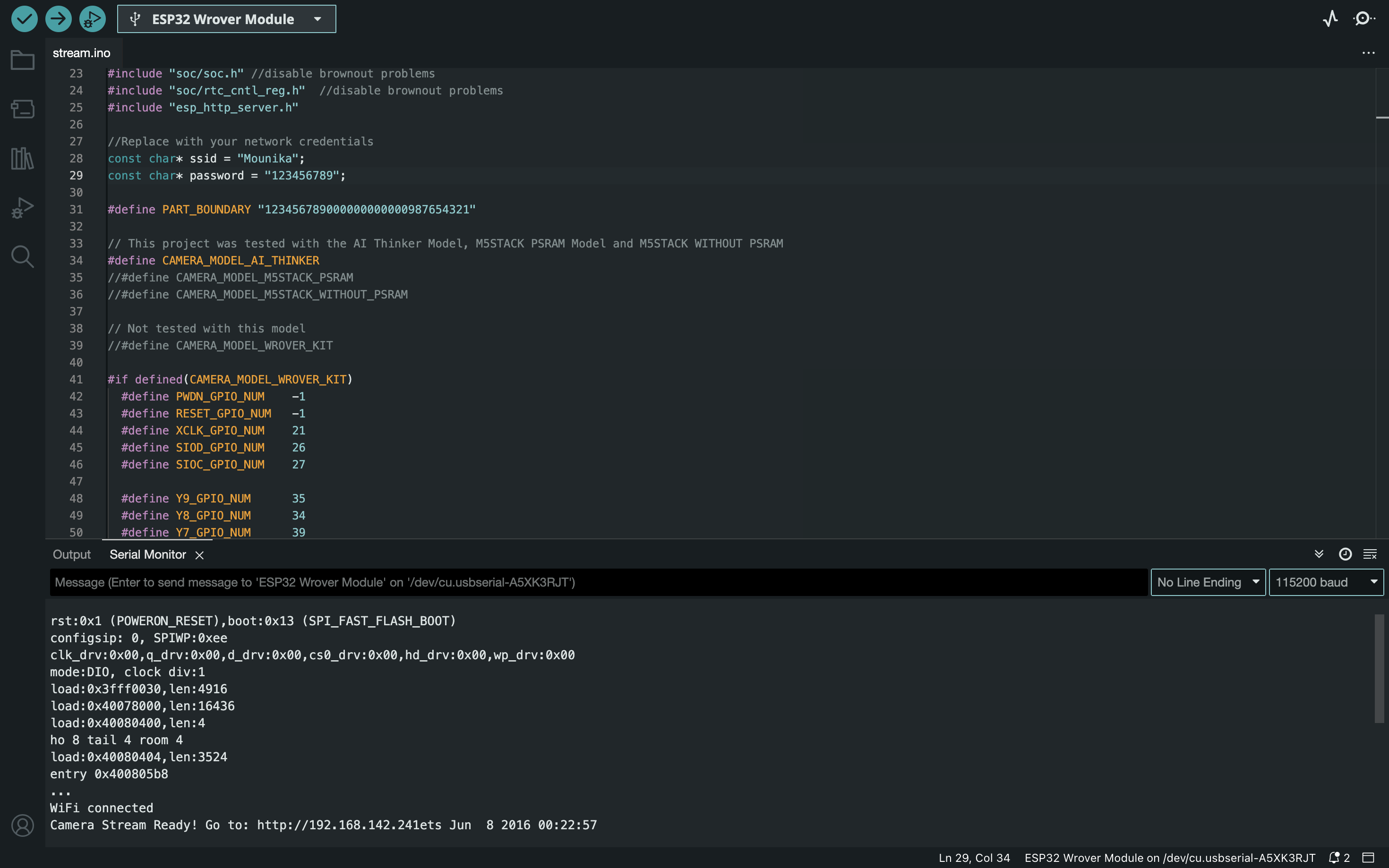
Task: Toggle the bottom panel from status bar
Action: pyautogui.click(x=1368, y=858)
